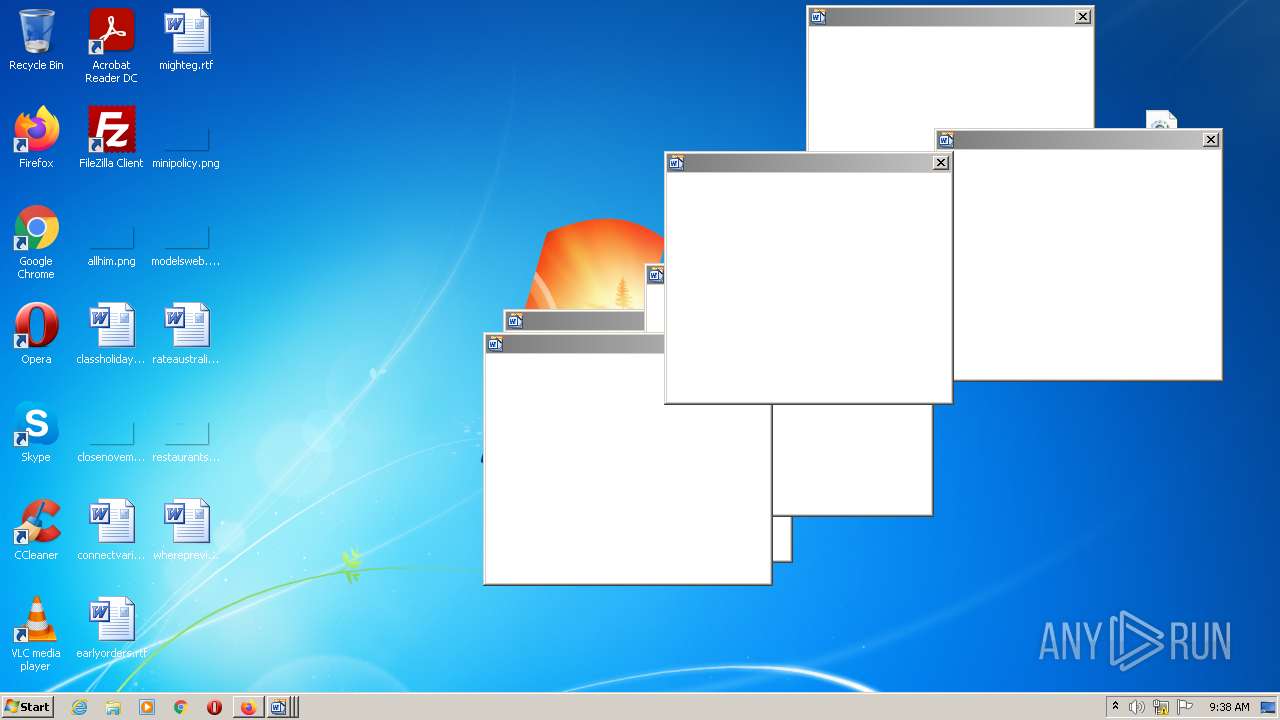1280x720 pixels.
Task: Close the rightmost blank window
Action: coord(1211,140)
